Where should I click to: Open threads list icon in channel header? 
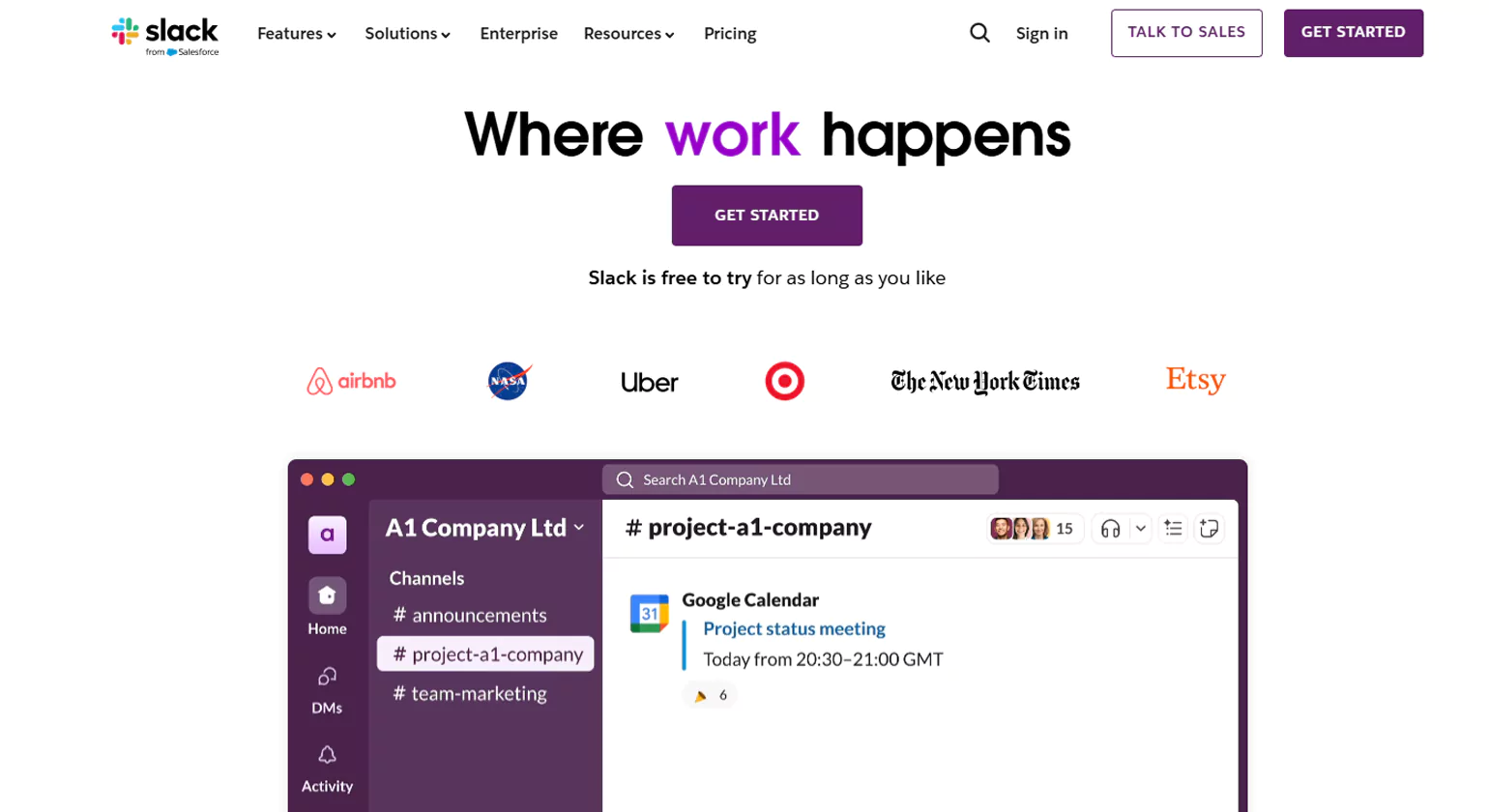pos(1173,528)
